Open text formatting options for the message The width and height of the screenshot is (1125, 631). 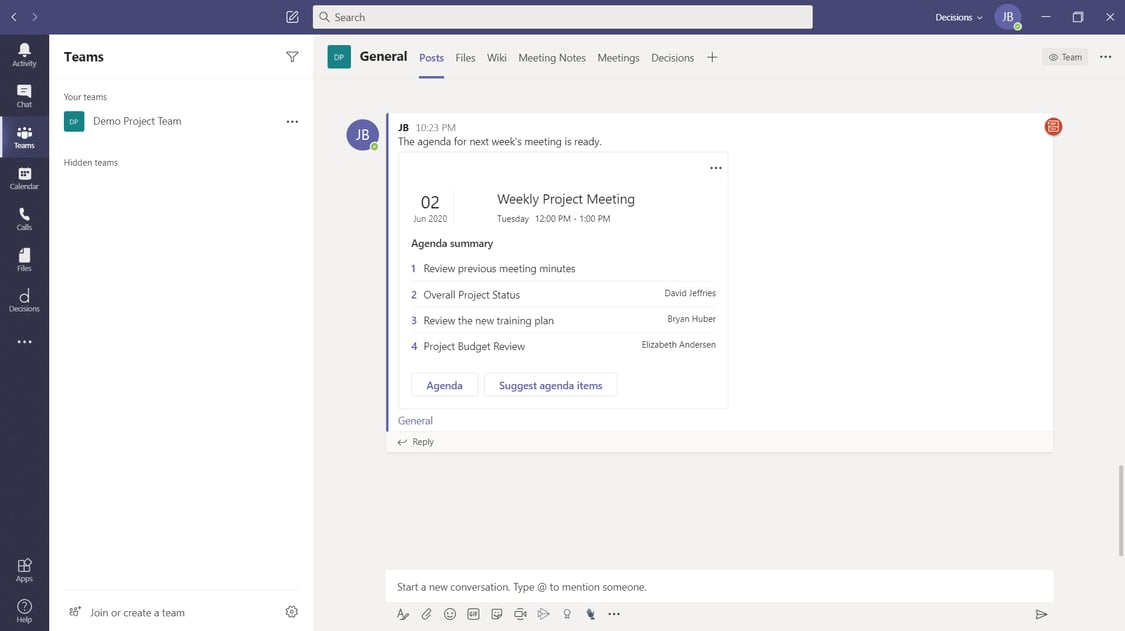coord(402,613)
